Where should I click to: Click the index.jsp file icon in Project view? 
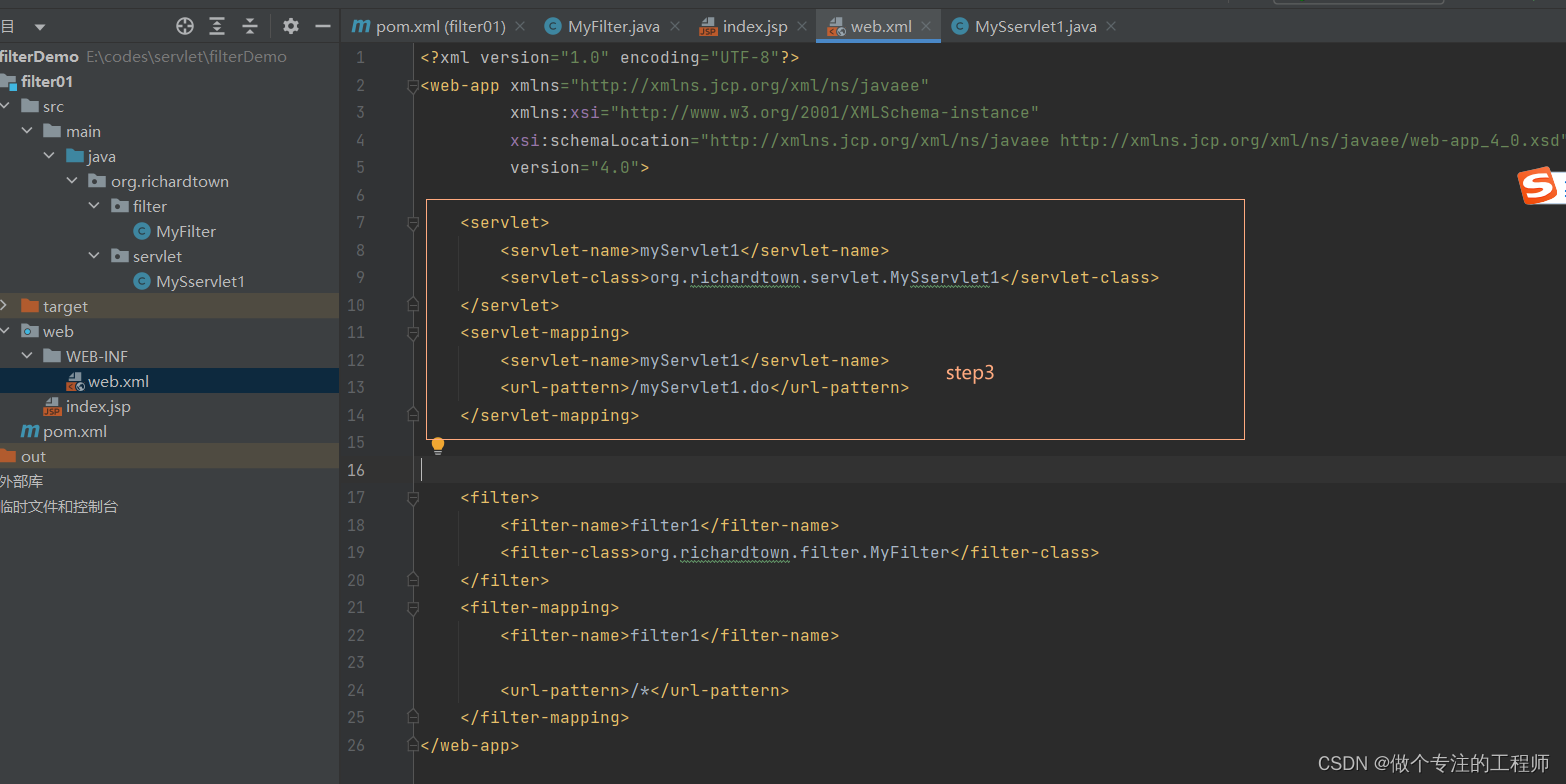(x=52, y=406)
